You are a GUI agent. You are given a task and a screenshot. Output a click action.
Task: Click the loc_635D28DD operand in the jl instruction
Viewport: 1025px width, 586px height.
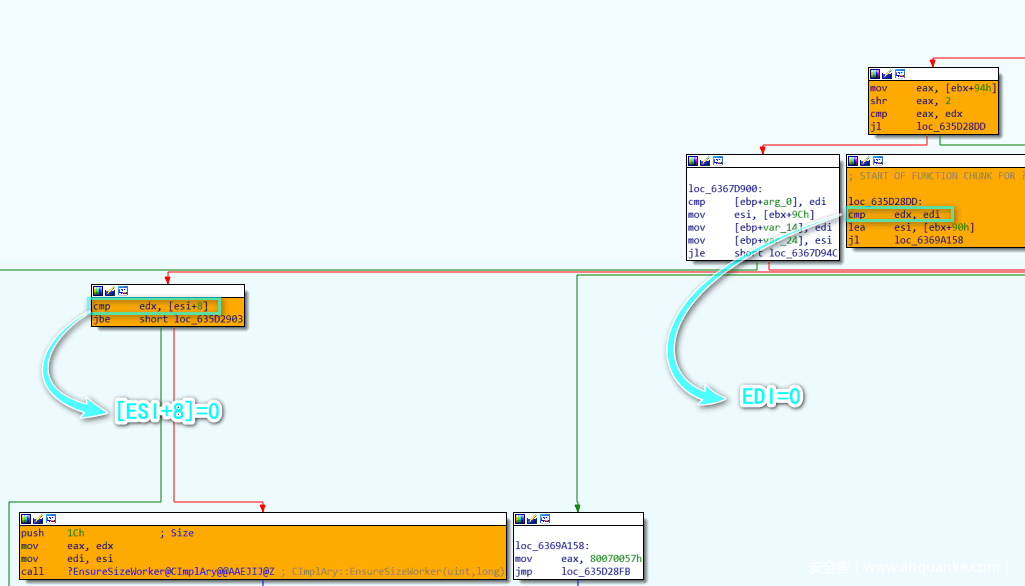pos(950,127)
